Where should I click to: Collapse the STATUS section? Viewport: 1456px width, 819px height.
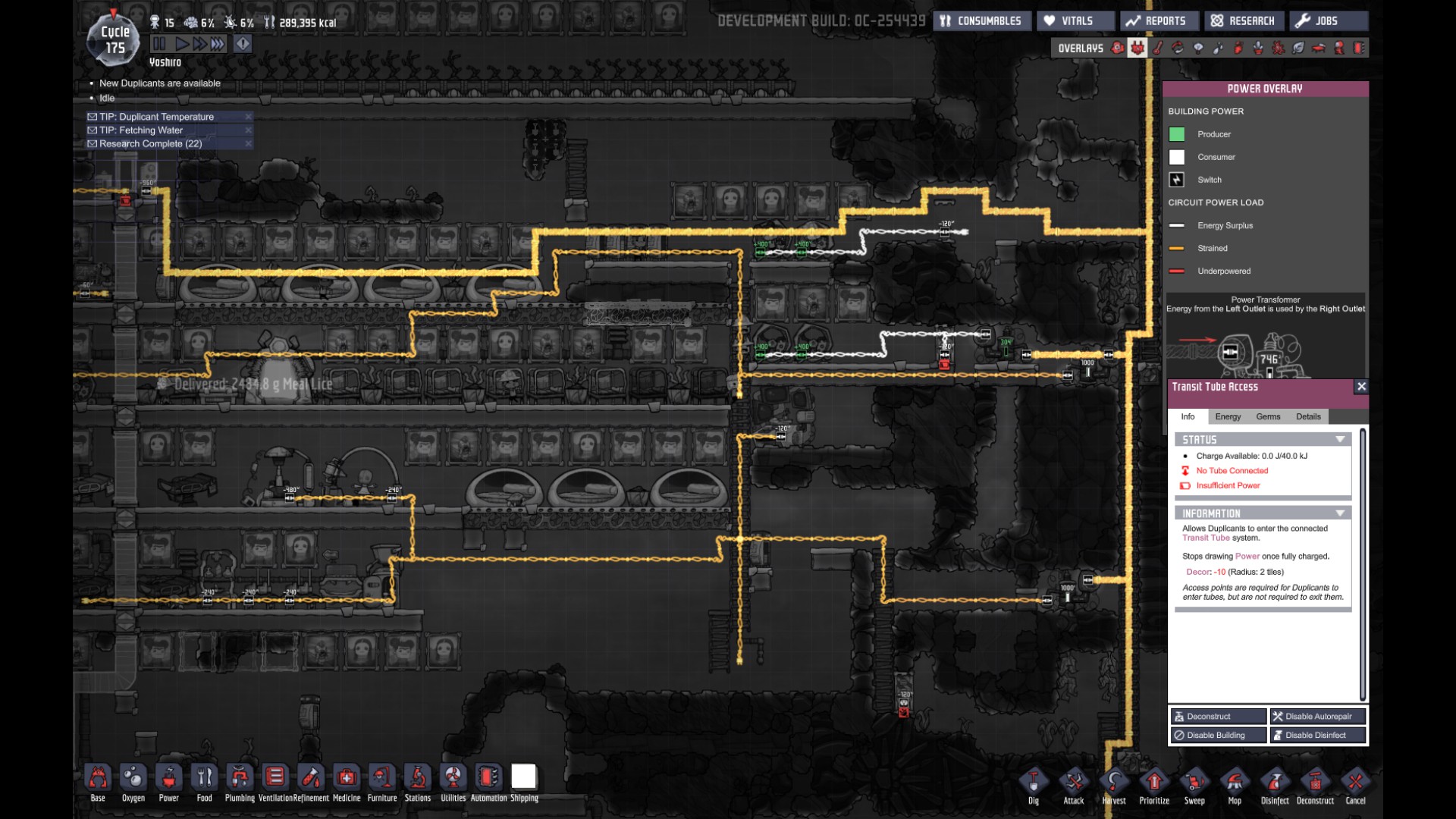pyautogui.click(x=1339, y=439)
